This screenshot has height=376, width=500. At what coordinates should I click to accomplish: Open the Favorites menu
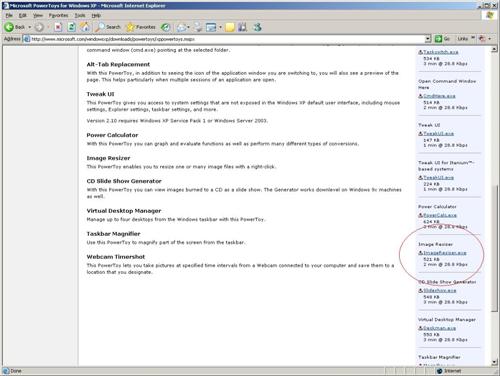coord(58,15)
